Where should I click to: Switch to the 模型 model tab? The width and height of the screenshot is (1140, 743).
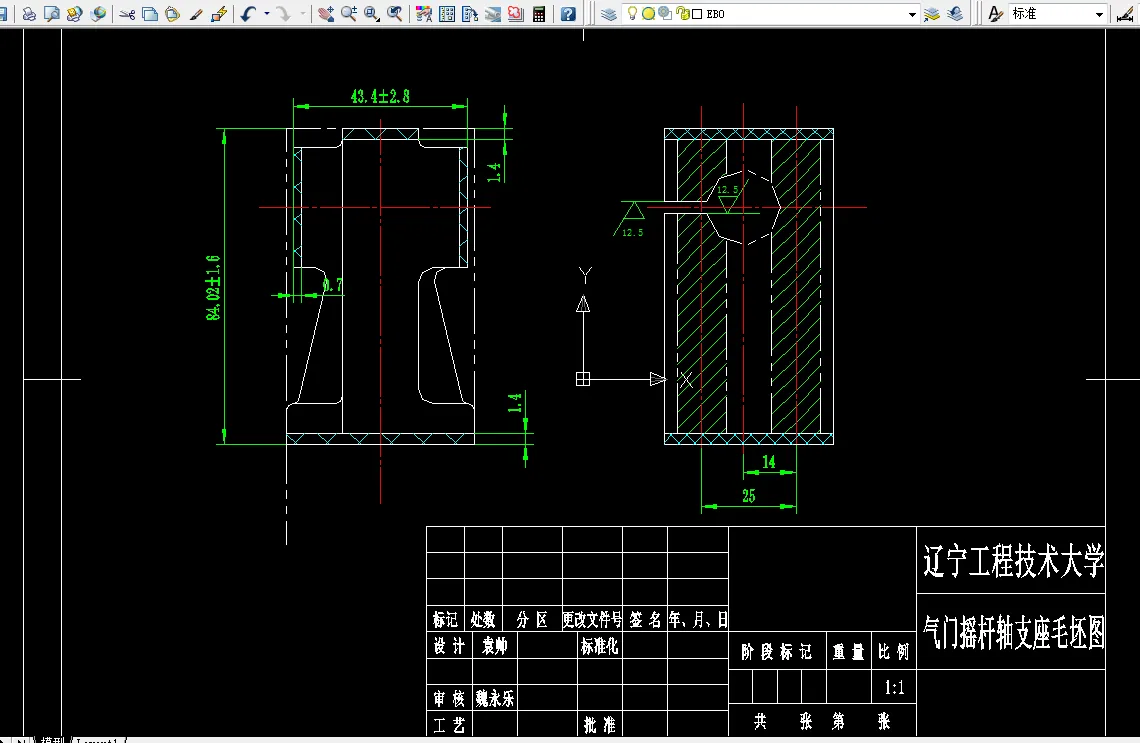[52, 740]
